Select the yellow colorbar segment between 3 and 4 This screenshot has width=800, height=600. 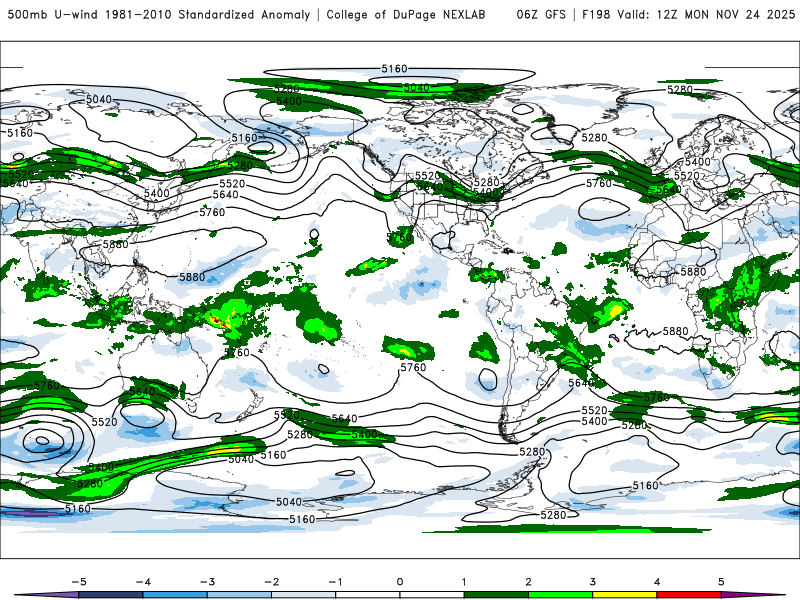click(x=625, y=595)
